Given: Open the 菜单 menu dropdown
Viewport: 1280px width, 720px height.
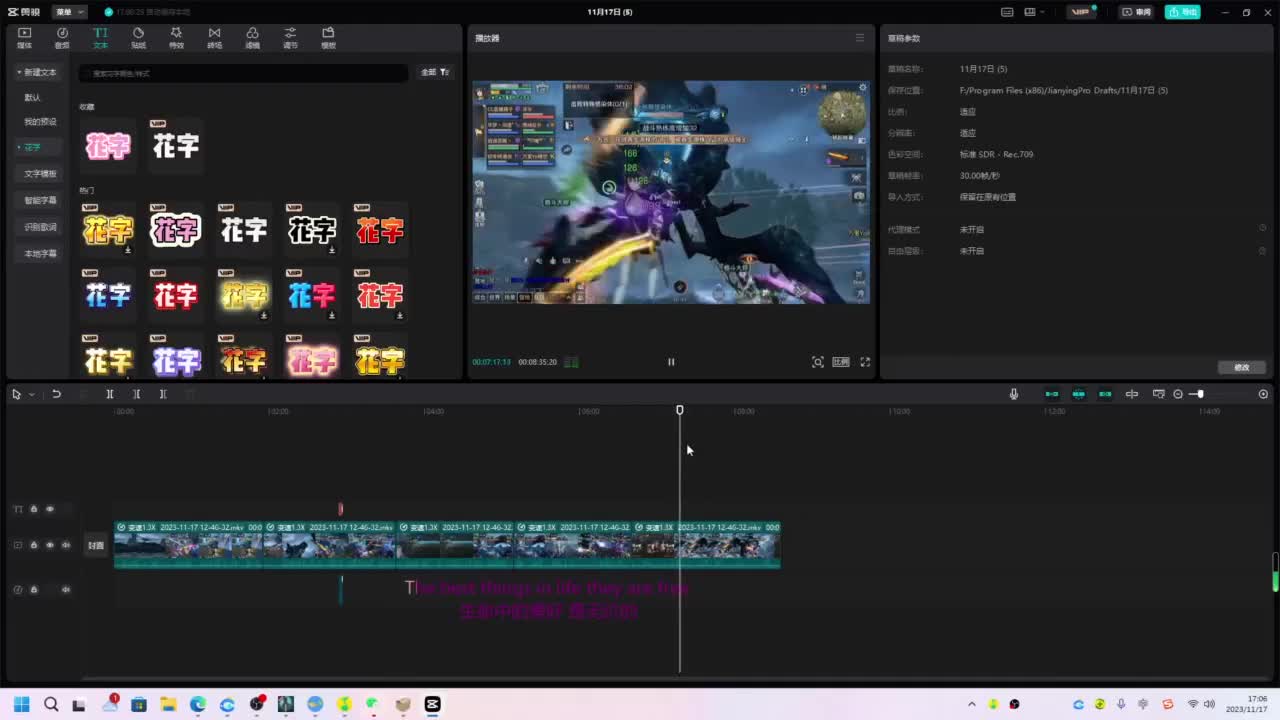Looking at the screenshot, I should (70, 12).
